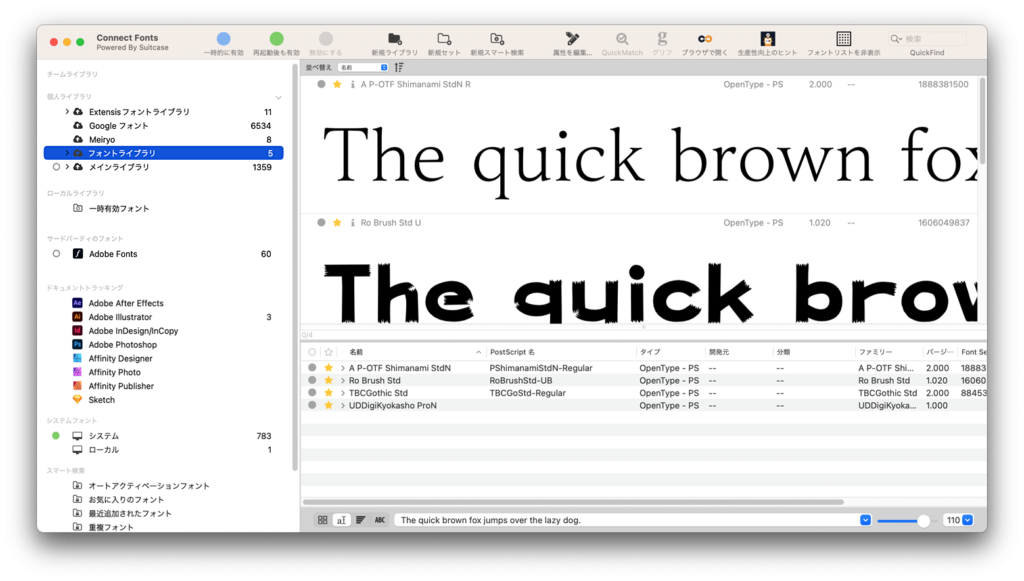Sort by 分類 column header
This screenshot has width=1024, height=581.
coord(814,352)
